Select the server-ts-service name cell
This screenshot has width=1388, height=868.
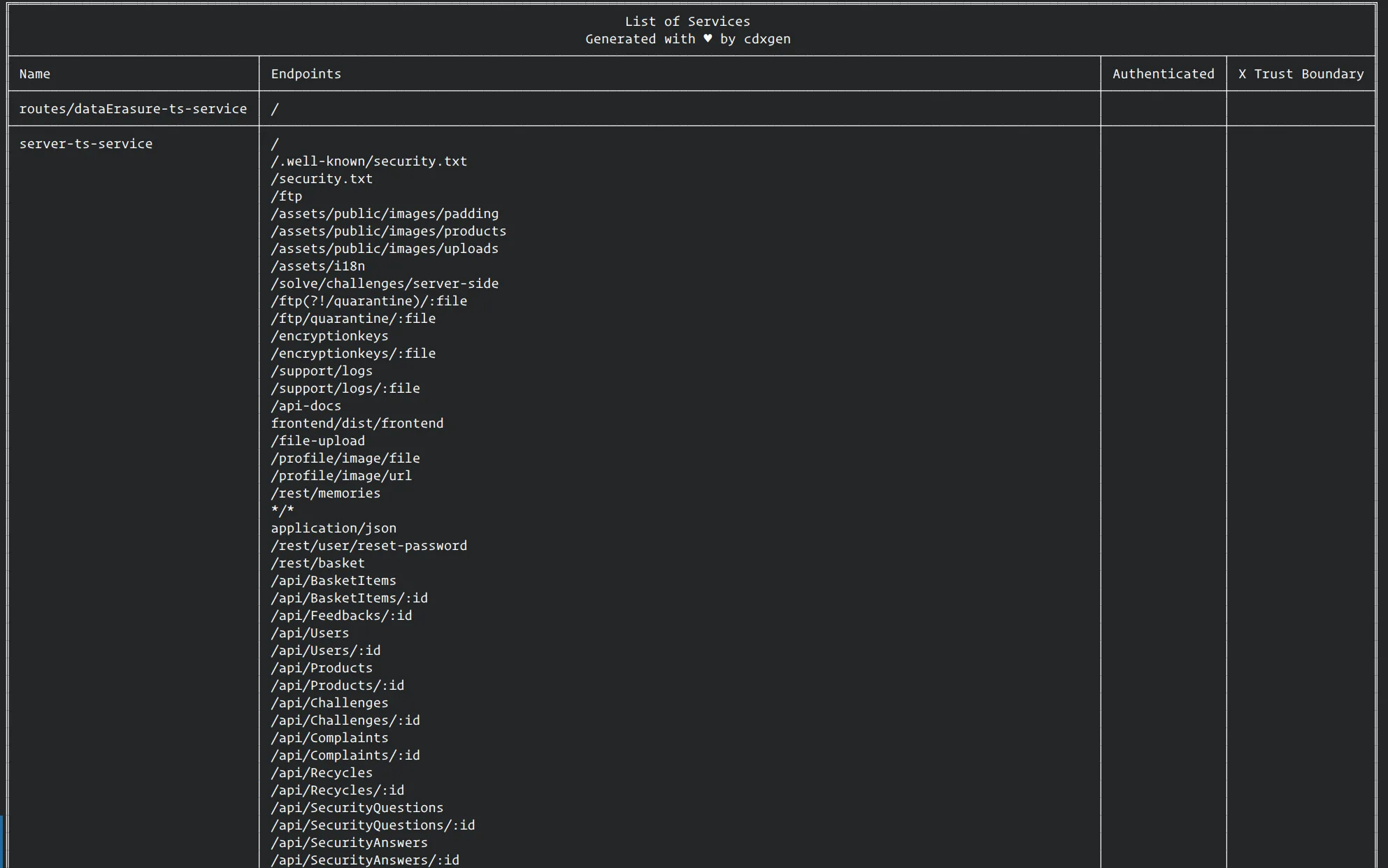[85, 143]
